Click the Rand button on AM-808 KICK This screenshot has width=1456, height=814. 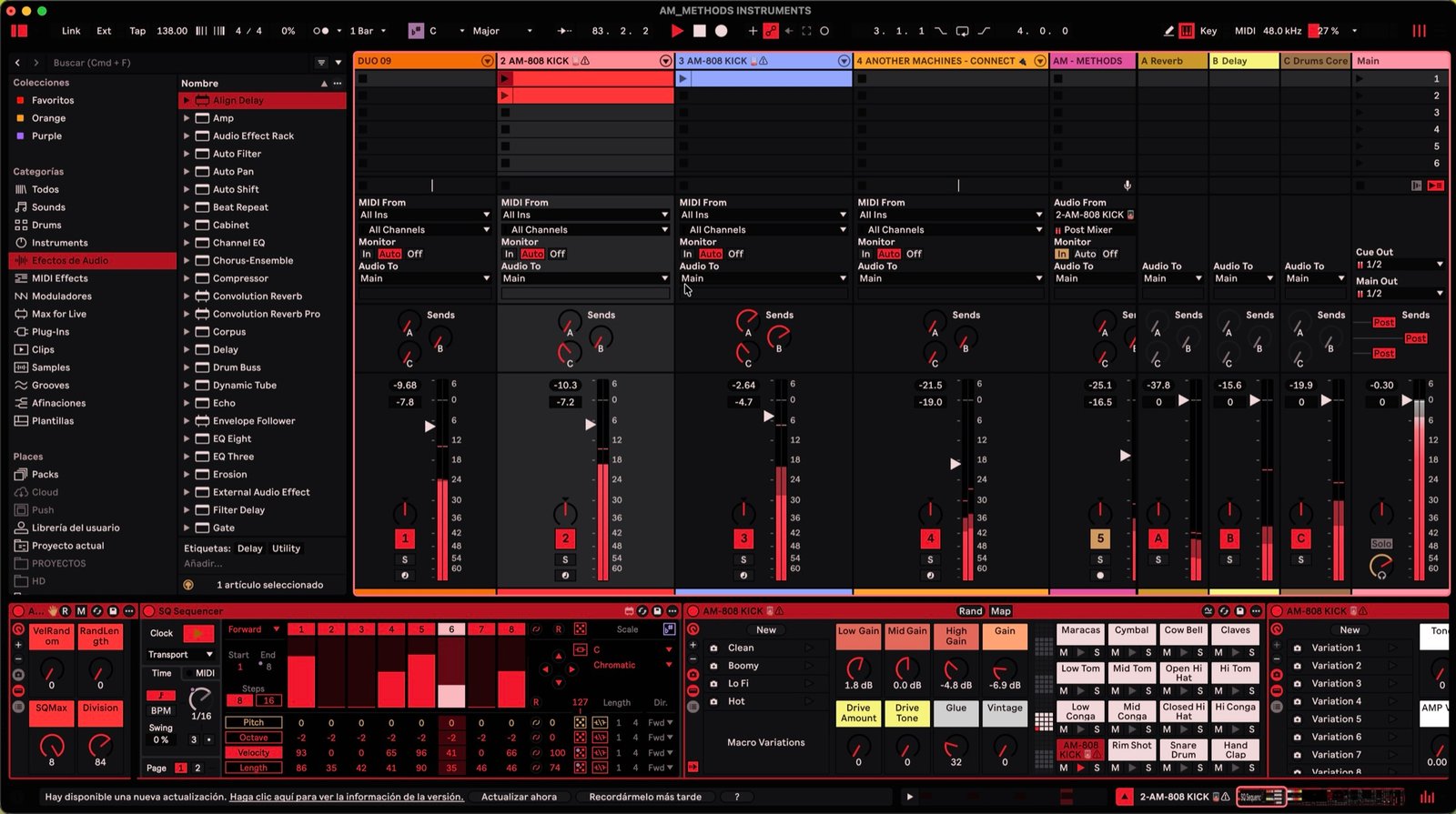[x=970, y=611]
